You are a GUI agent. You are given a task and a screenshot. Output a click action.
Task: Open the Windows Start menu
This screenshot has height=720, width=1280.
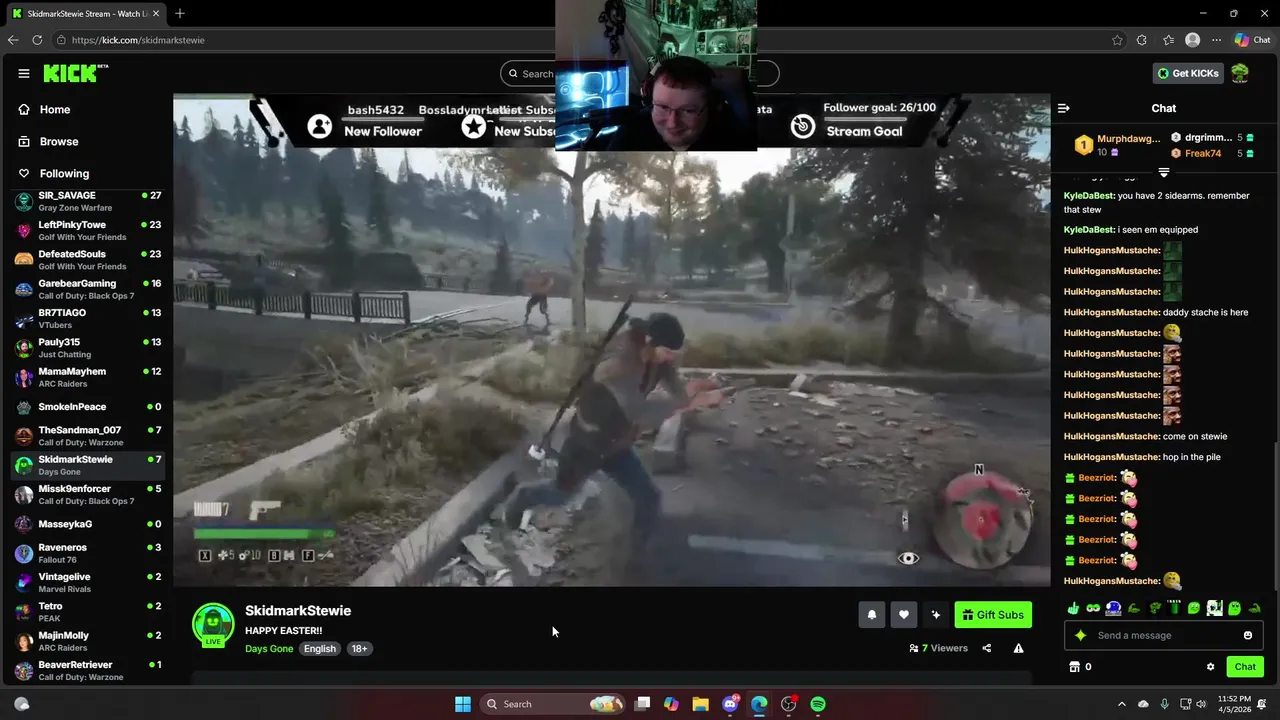(463, 704)
